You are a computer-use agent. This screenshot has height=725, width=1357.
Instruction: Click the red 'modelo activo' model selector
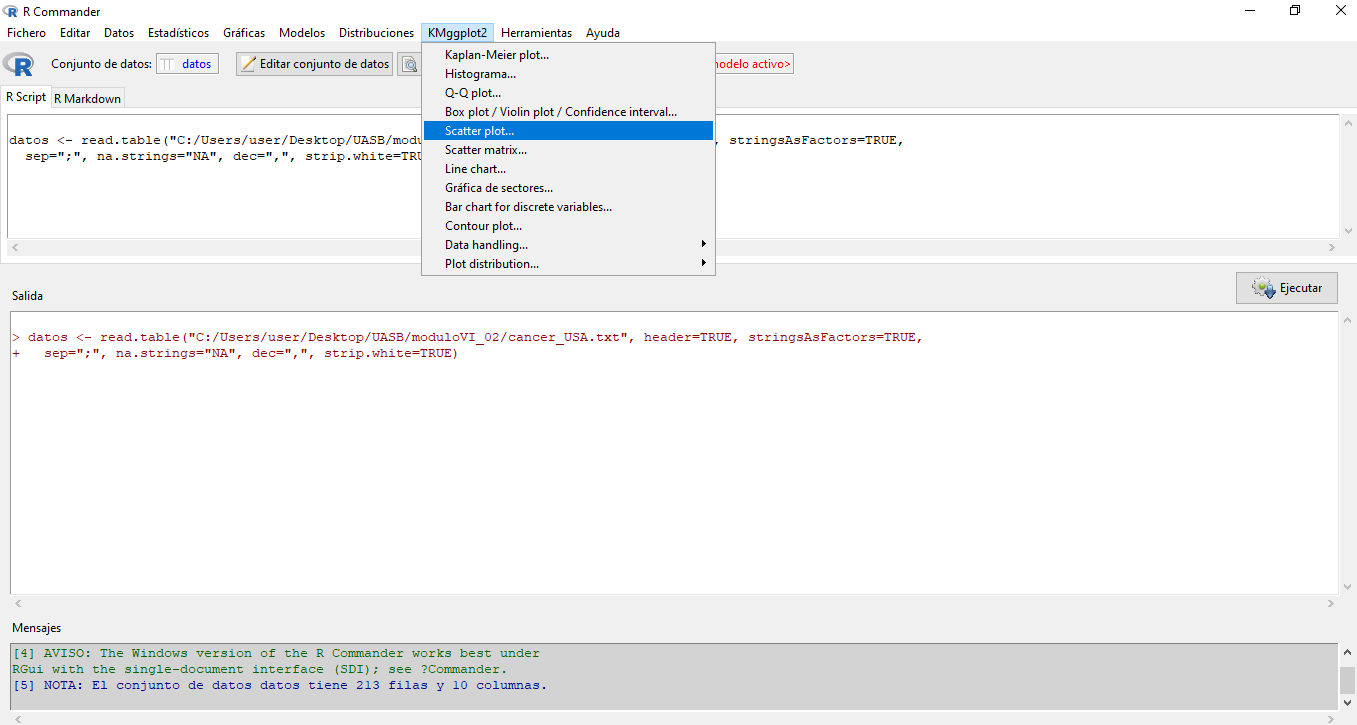click(x=753, y=64)
